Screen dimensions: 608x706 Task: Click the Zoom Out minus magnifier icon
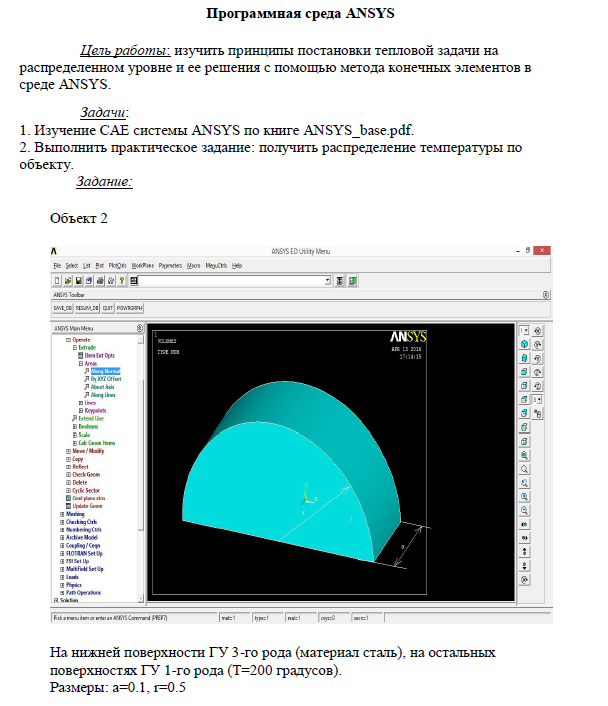[524, 511]
